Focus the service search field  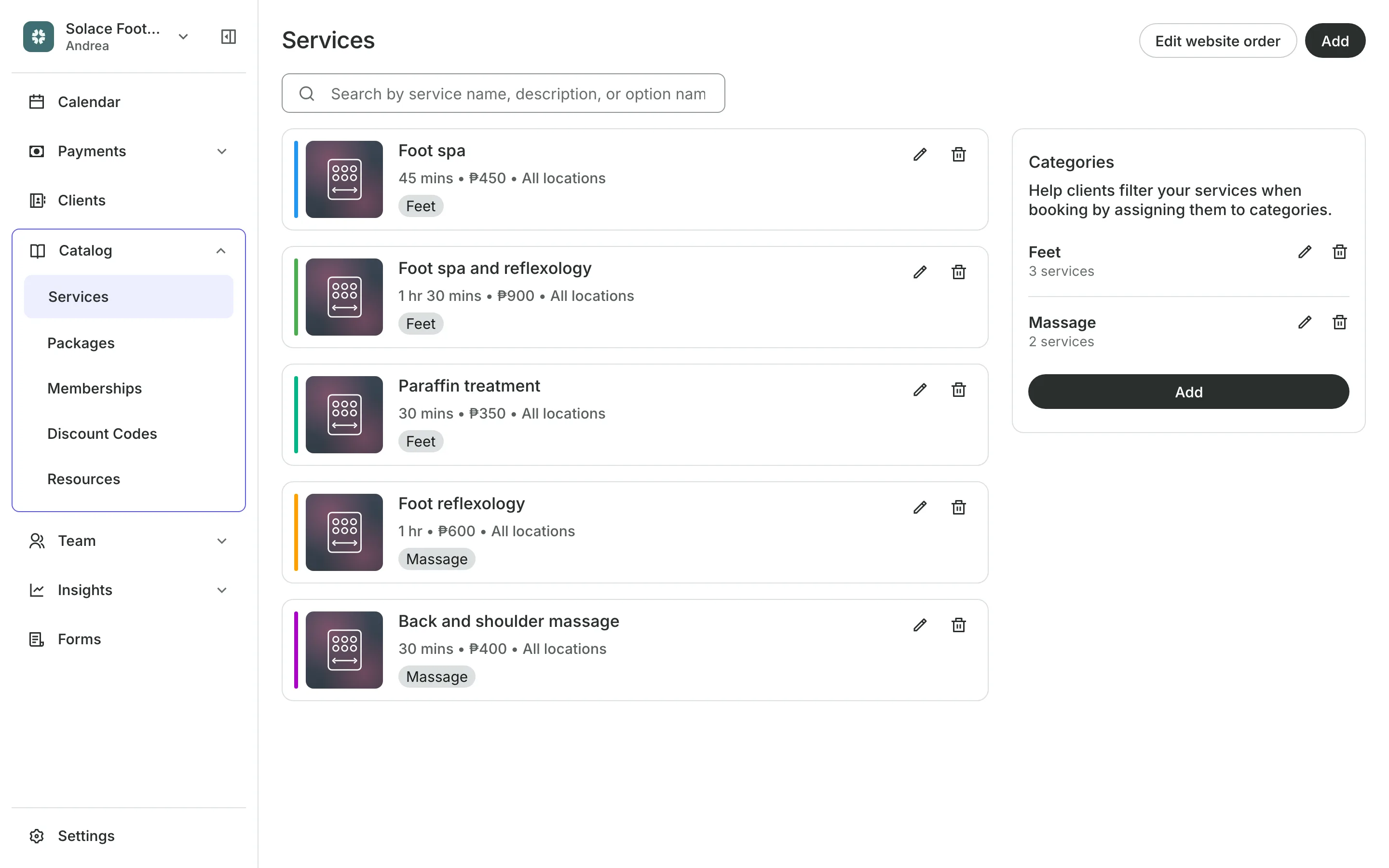[504, 93]
